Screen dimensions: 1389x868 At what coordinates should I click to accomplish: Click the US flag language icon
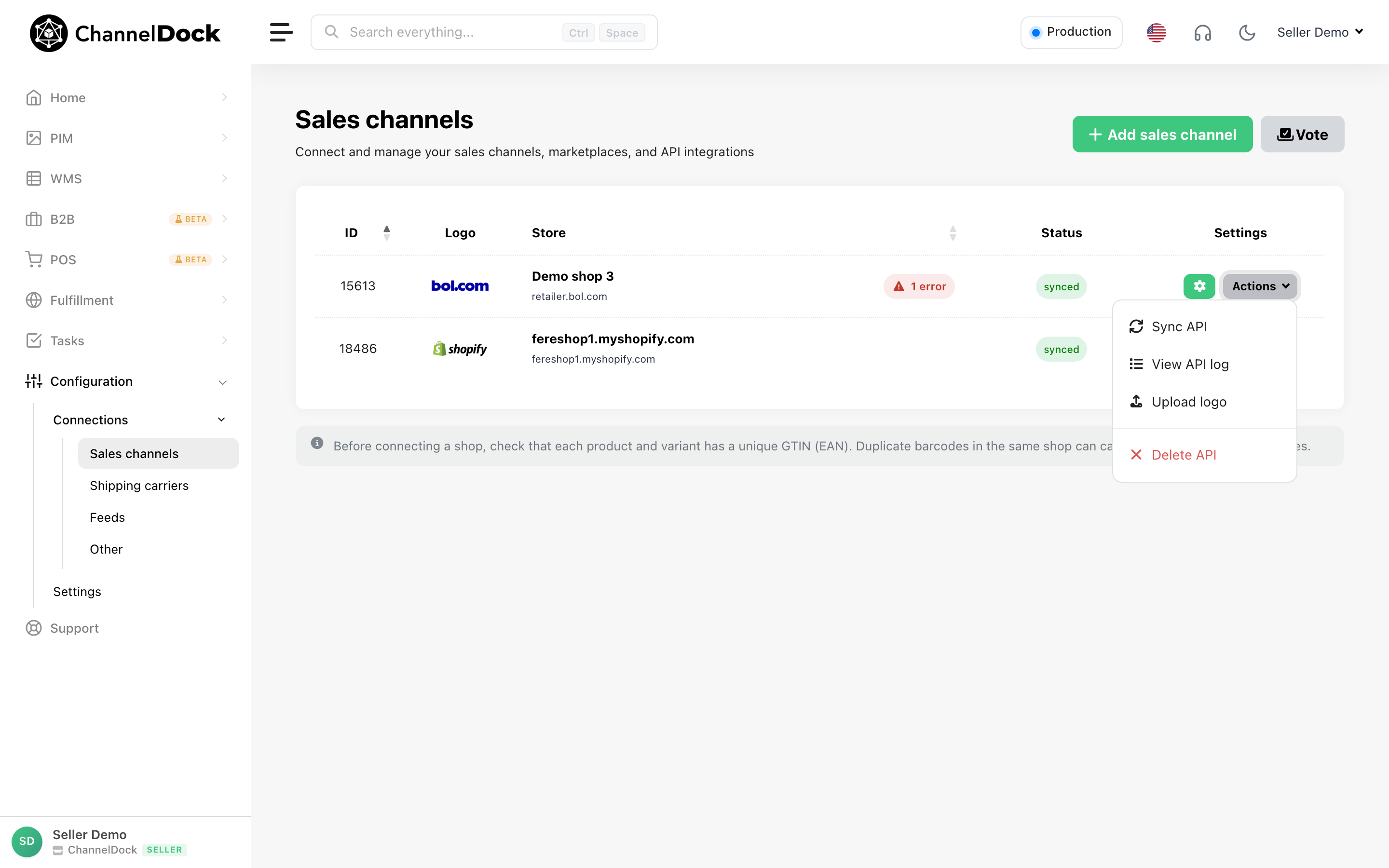(x=1157, y=33)
